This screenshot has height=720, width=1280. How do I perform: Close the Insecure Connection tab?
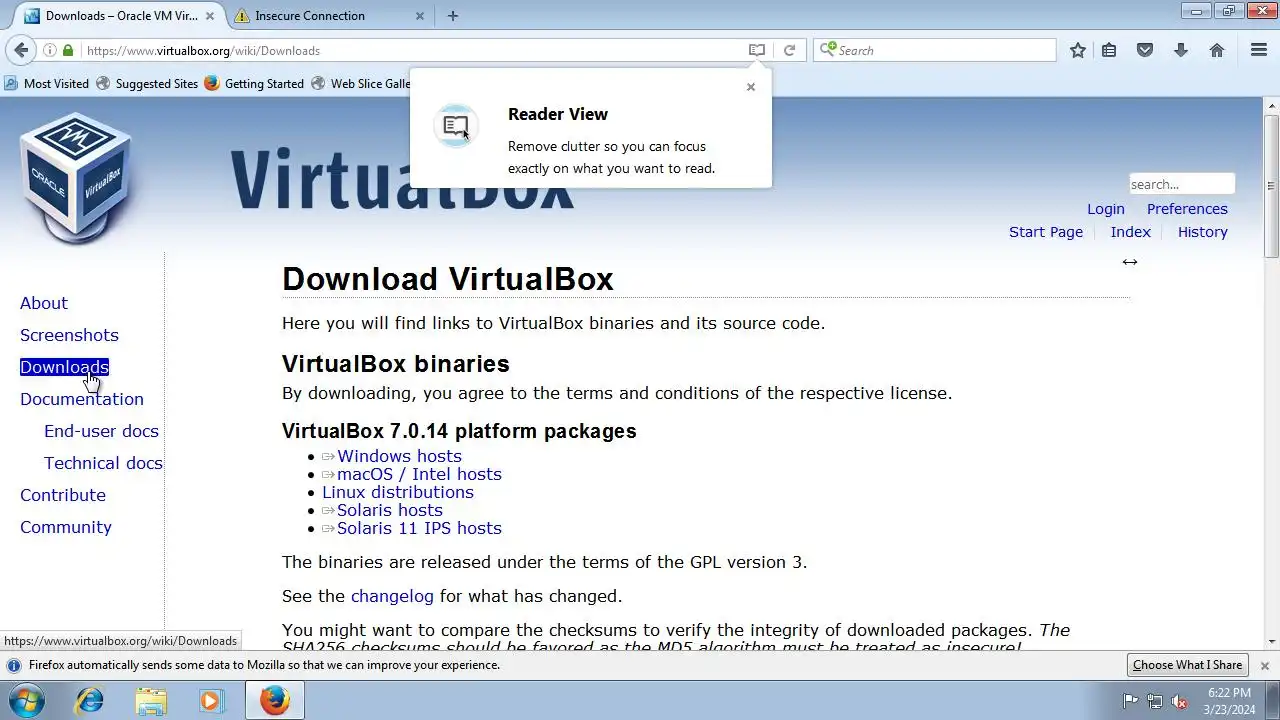point(420,16)
